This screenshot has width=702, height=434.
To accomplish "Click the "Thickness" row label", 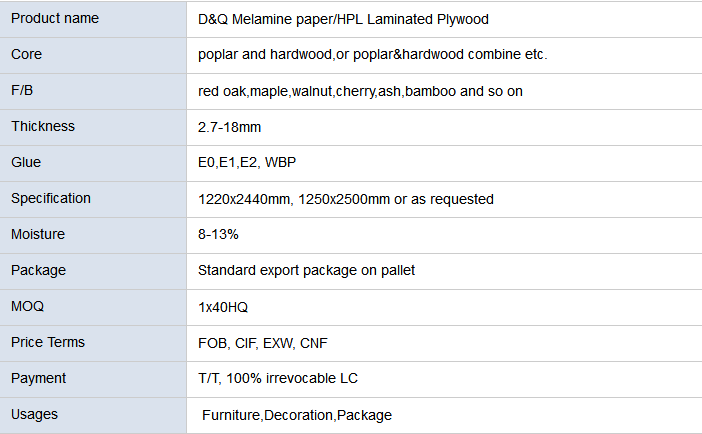I will point(43,126).
